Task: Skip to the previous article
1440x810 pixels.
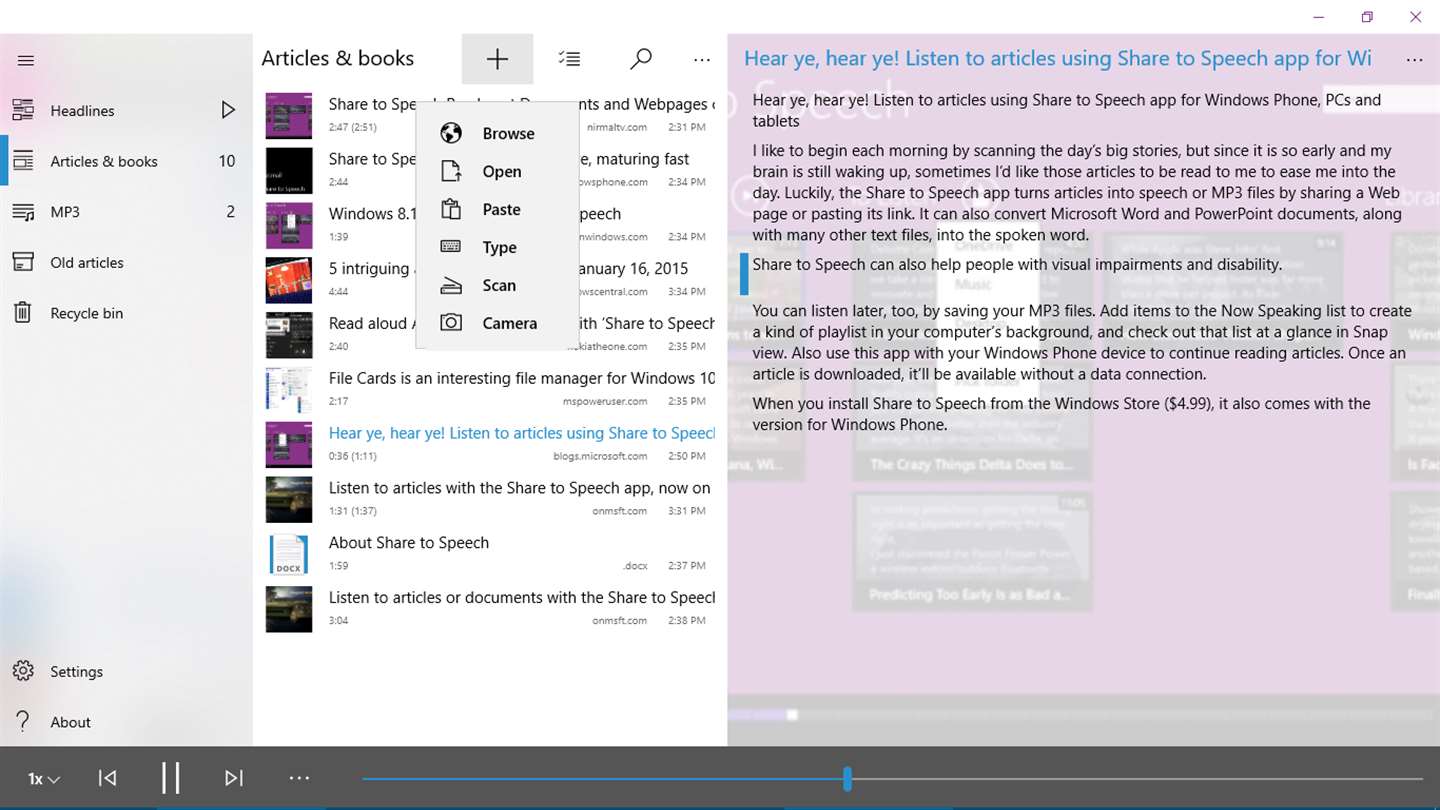Action: (107, 778)
